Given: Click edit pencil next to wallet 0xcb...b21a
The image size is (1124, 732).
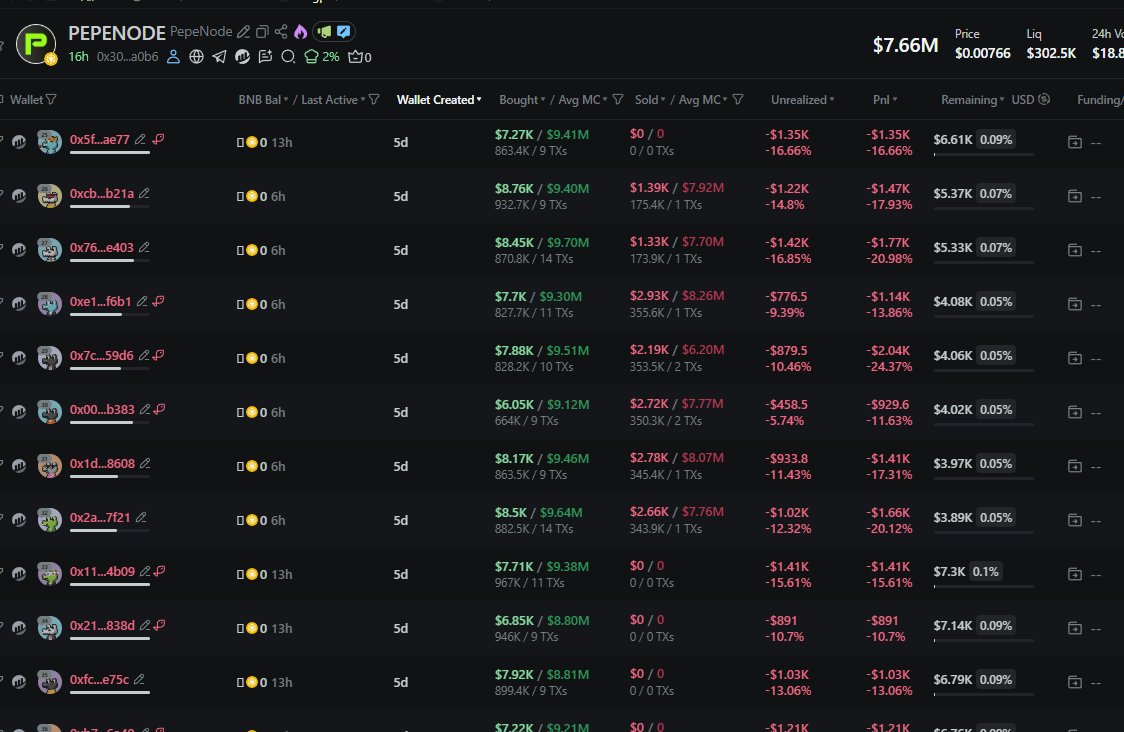Looking at the screenshot, I should 145,193.
